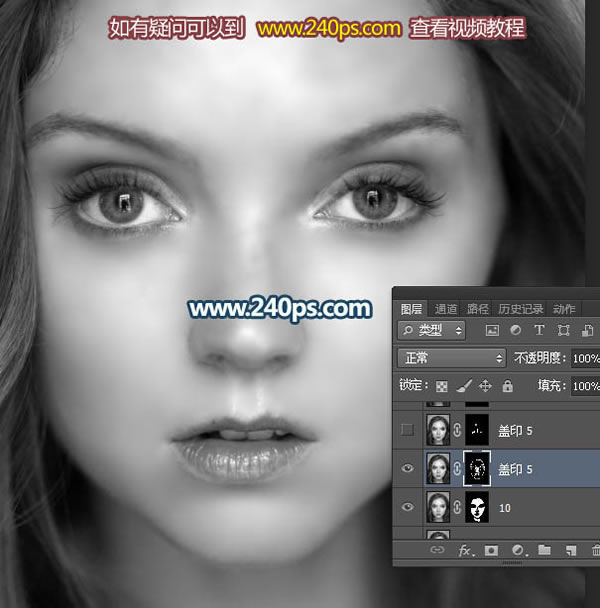Viewport: 600px width, 608px height.
Task: Lock image pixels brush icon
Action: pyautogui.click(x=464, y=386)
